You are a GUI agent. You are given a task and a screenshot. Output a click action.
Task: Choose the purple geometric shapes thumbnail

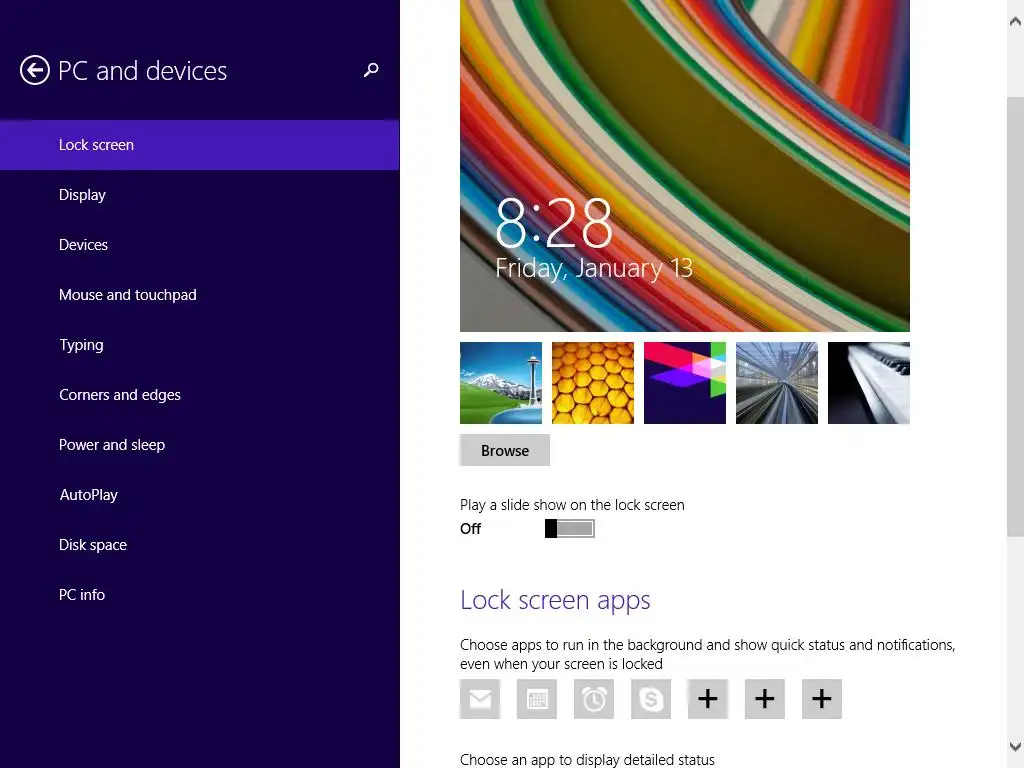pyautogui.click(x=685, y=383)
